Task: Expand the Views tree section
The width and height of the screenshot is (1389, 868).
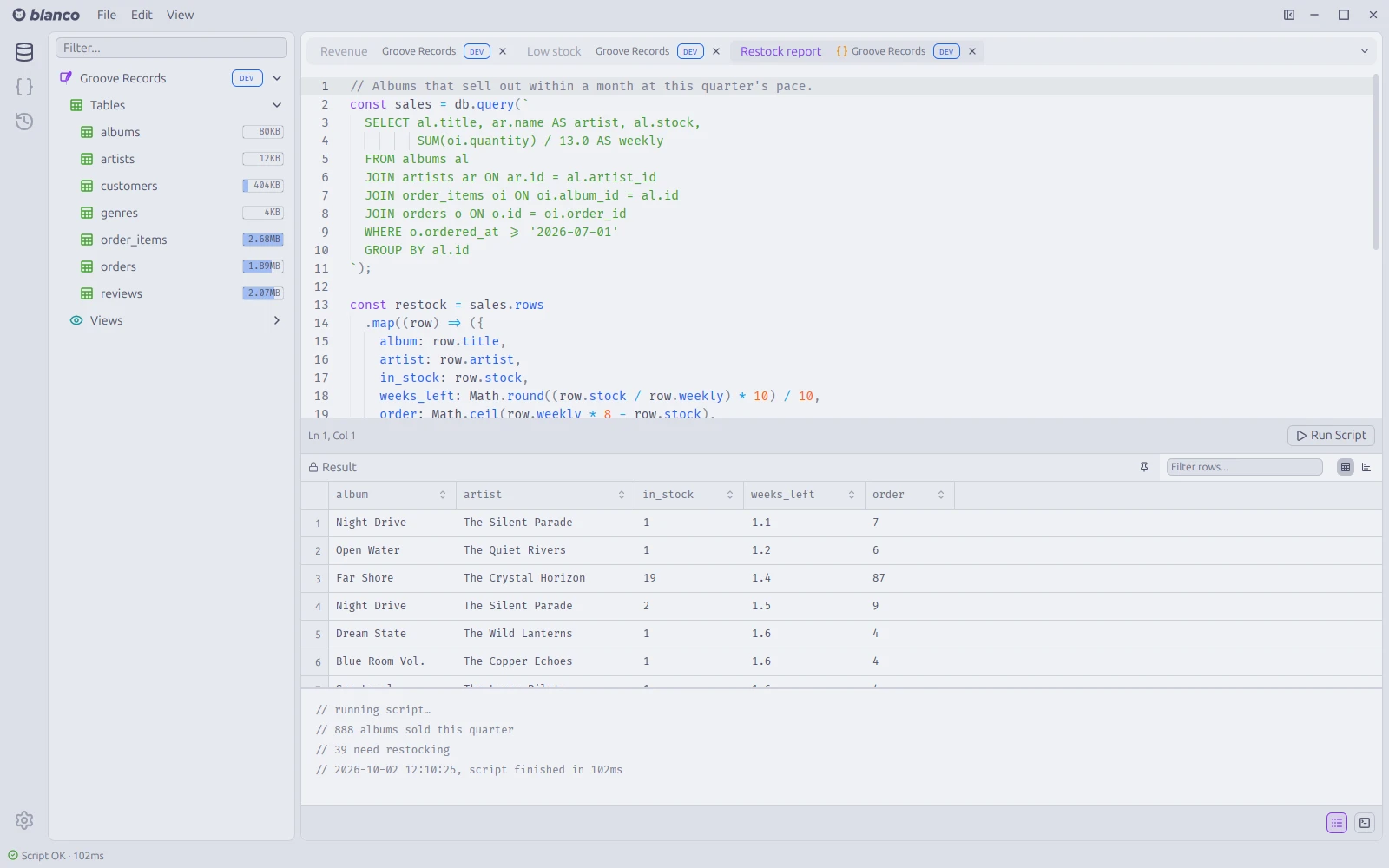Action: tap(277, 320)
